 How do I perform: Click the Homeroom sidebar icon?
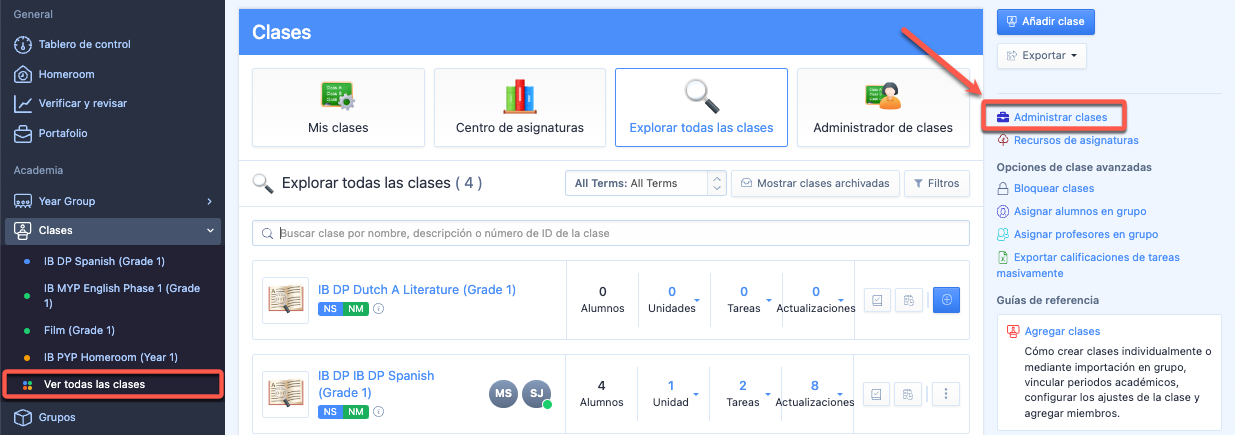[25, 74]
